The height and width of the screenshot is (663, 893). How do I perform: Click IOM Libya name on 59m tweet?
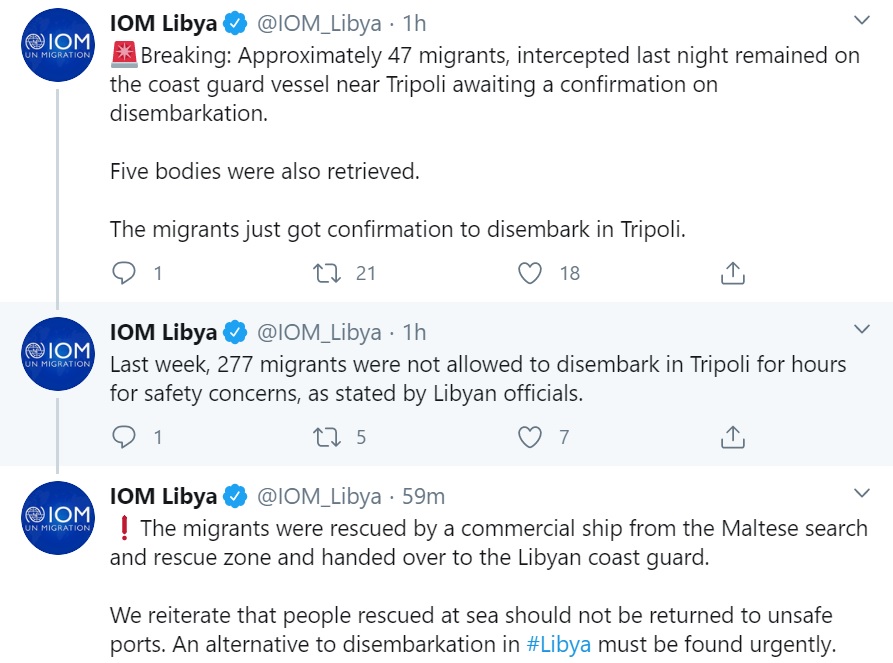(x=163, y=496)
